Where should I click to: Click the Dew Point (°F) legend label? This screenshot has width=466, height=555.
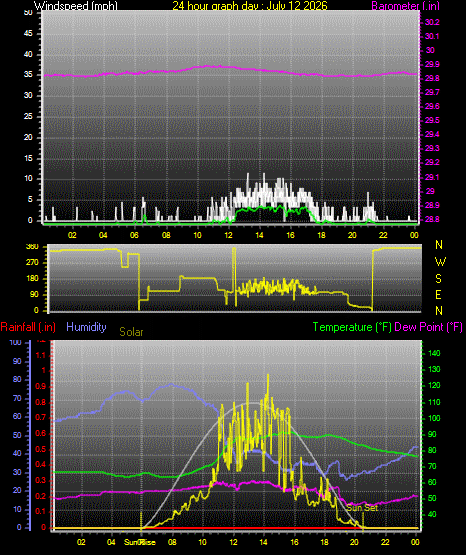(428, 327)
